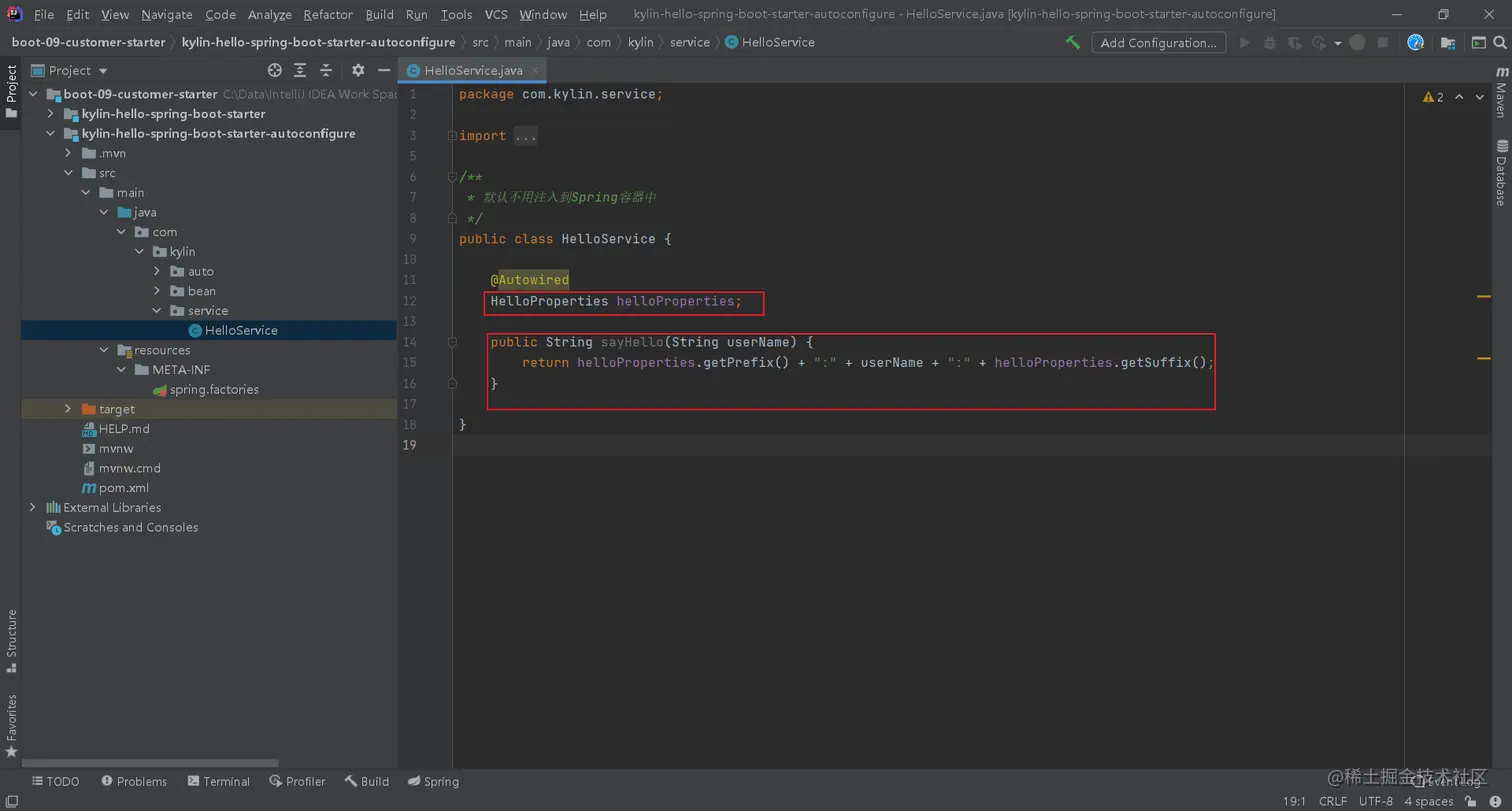Click the 4 spaces indent status
Screen dimensions: 1512x811
click(x=1428, y=801)
